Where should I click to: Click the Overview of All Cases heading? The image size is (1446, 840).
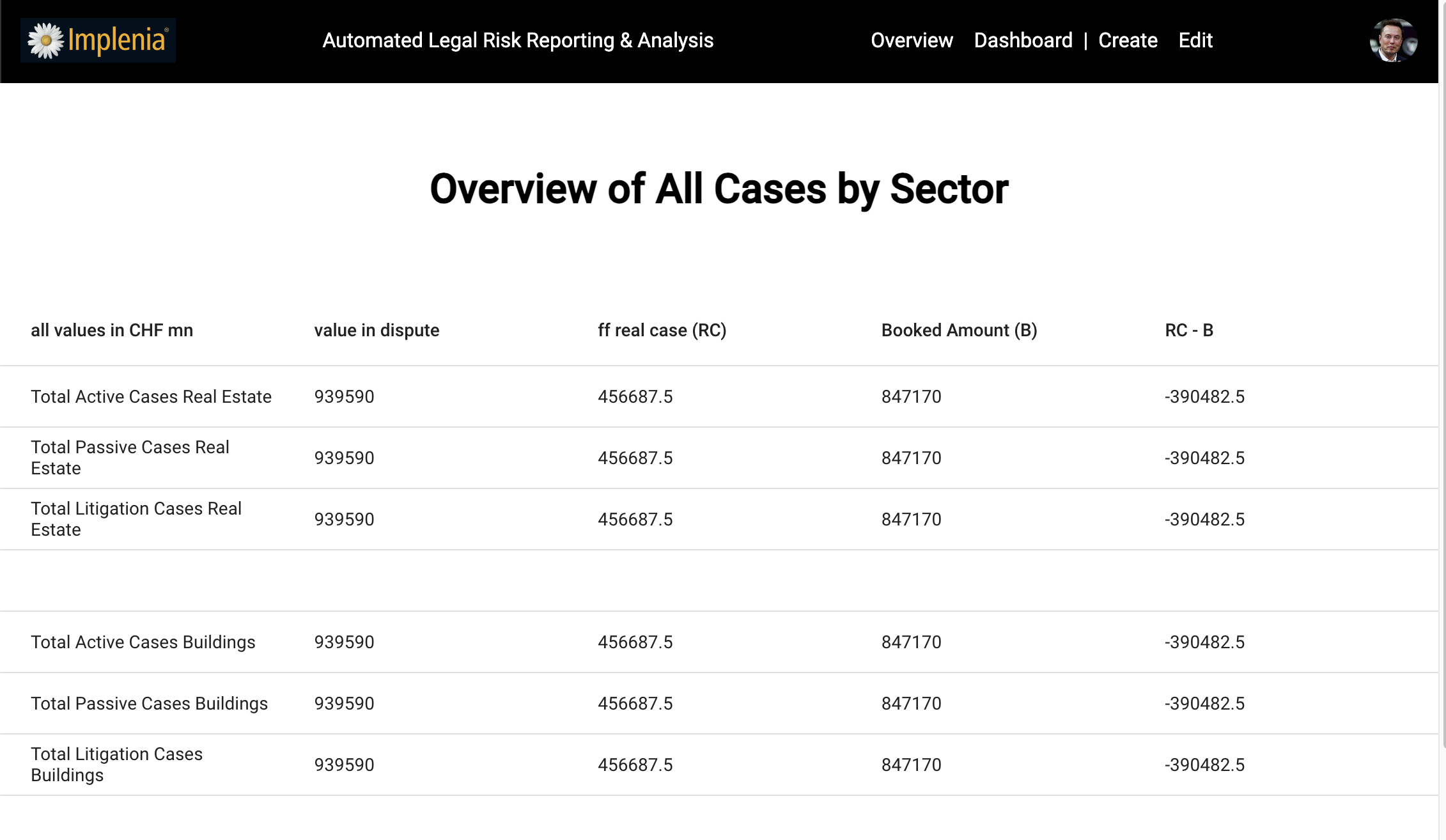[719, 189]
